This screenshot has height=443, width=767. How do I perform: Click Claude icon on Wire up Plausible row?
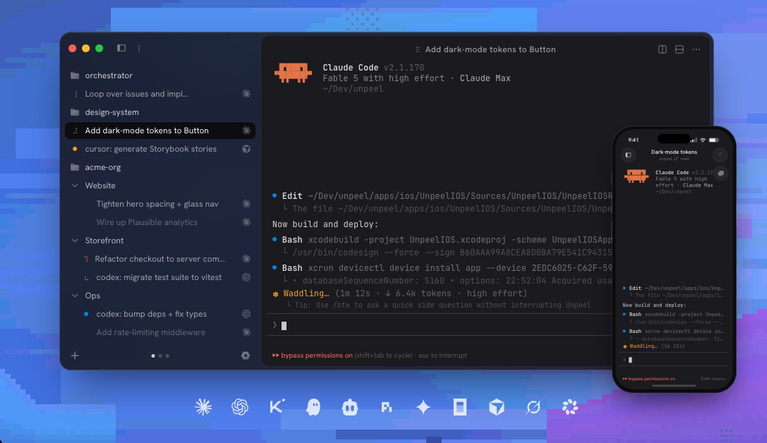[x=247, y=222]
